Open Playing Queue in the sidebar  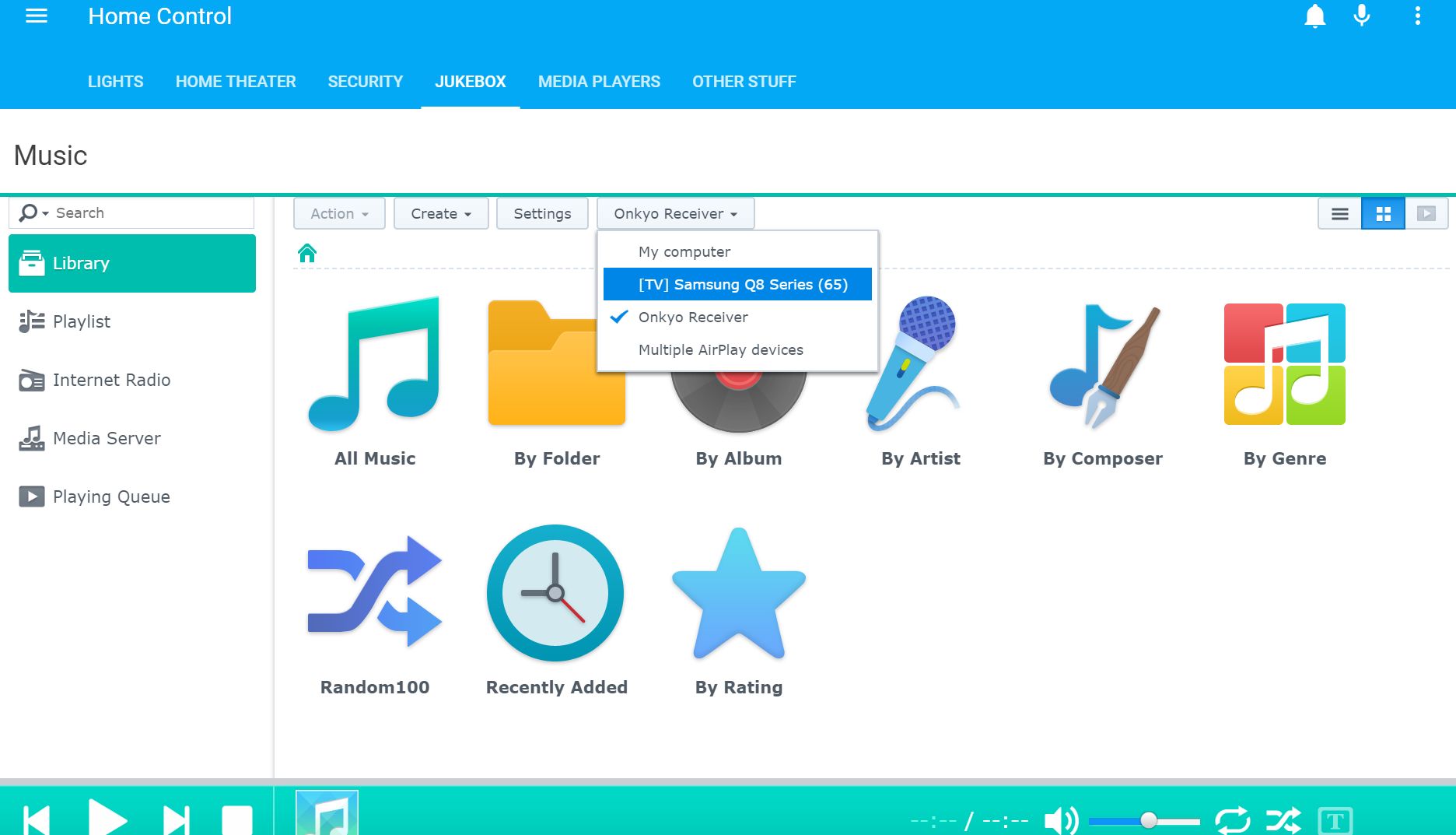tap(132, 496)
